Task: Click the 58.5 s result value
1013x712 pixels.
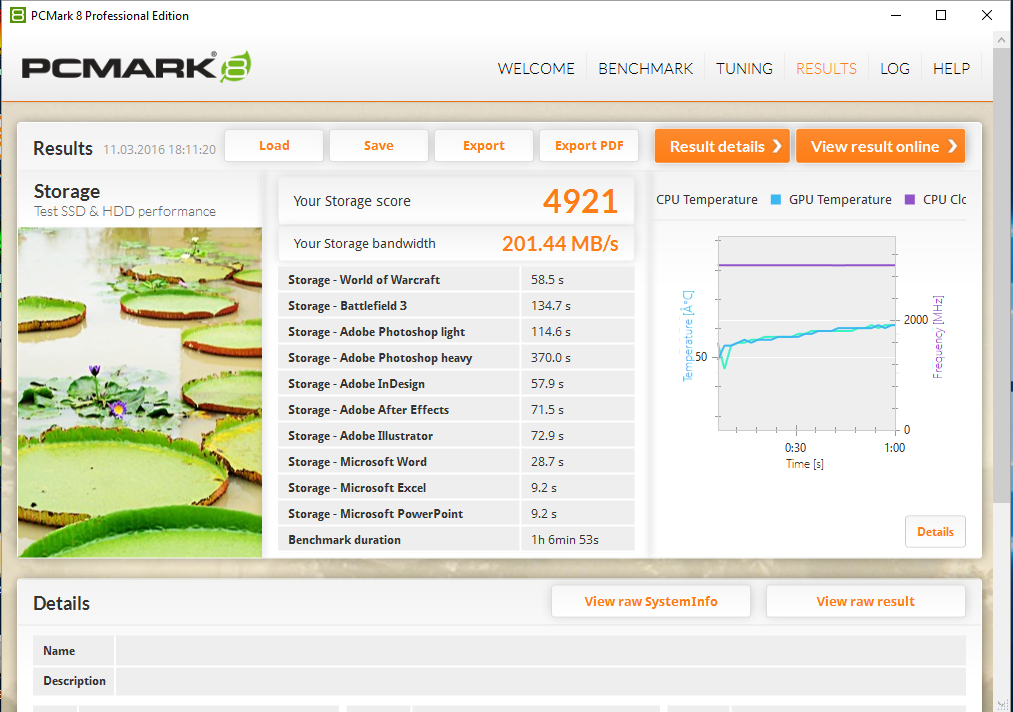Action: (547, 280)
